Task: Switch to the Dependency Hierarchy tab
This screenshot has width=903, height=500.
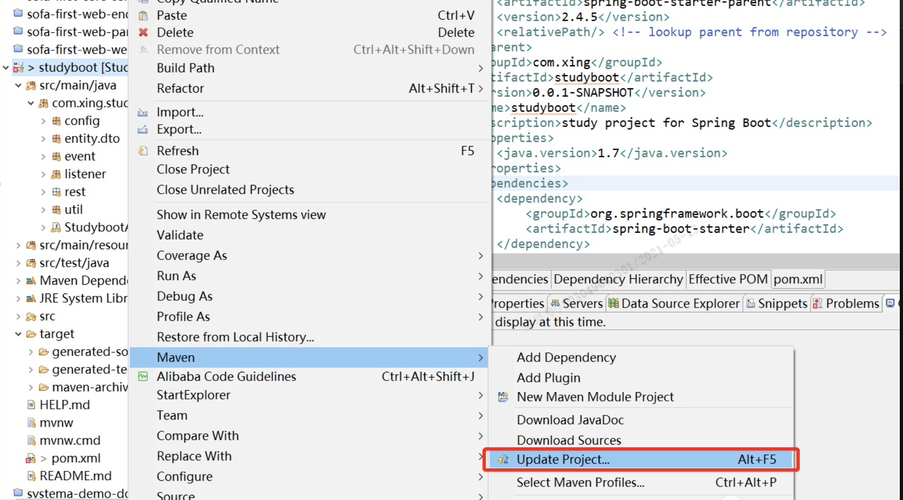Action: click(618, 279)
